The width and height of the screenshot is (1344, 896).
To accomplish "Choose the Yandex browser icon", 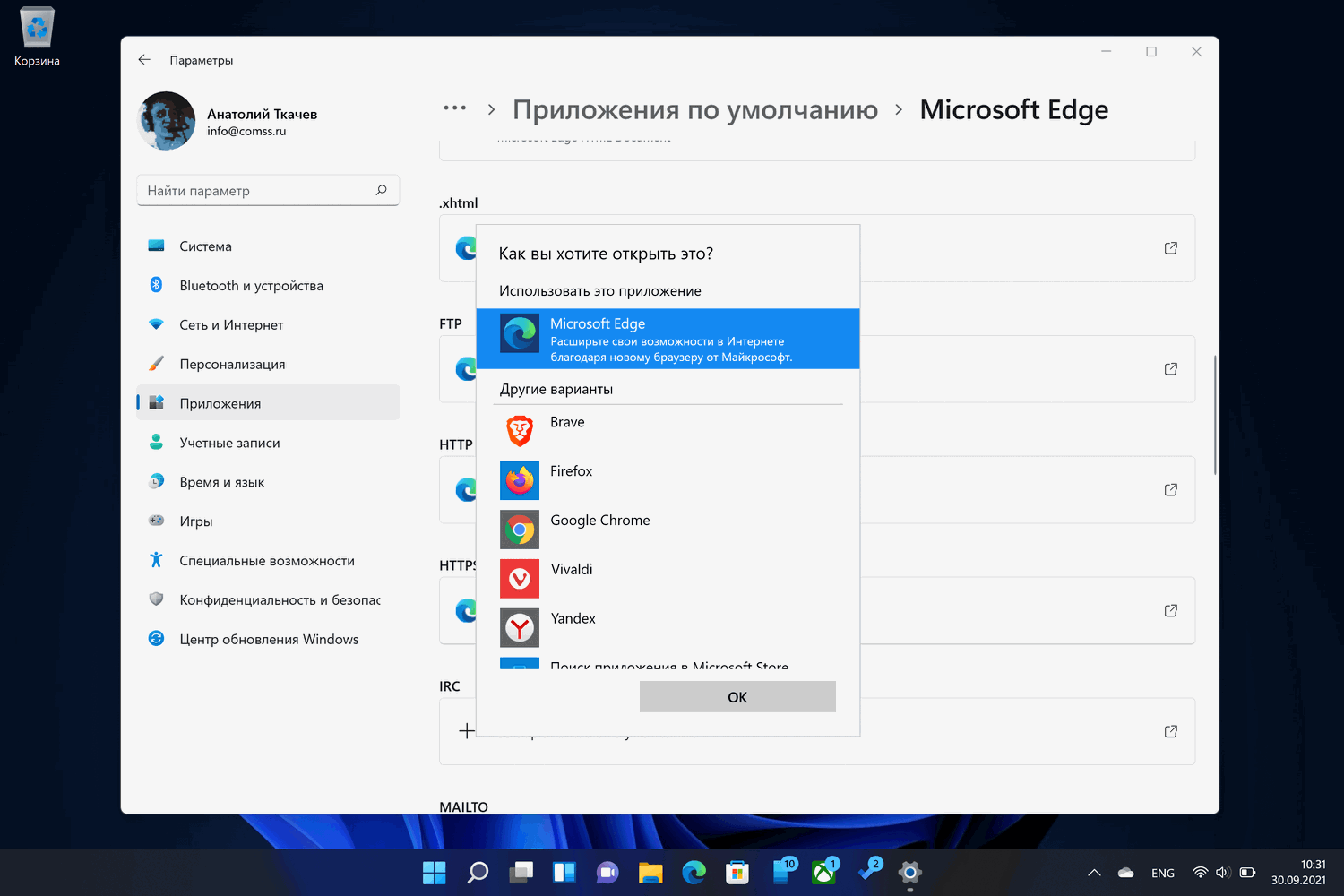I will point(520,628).
